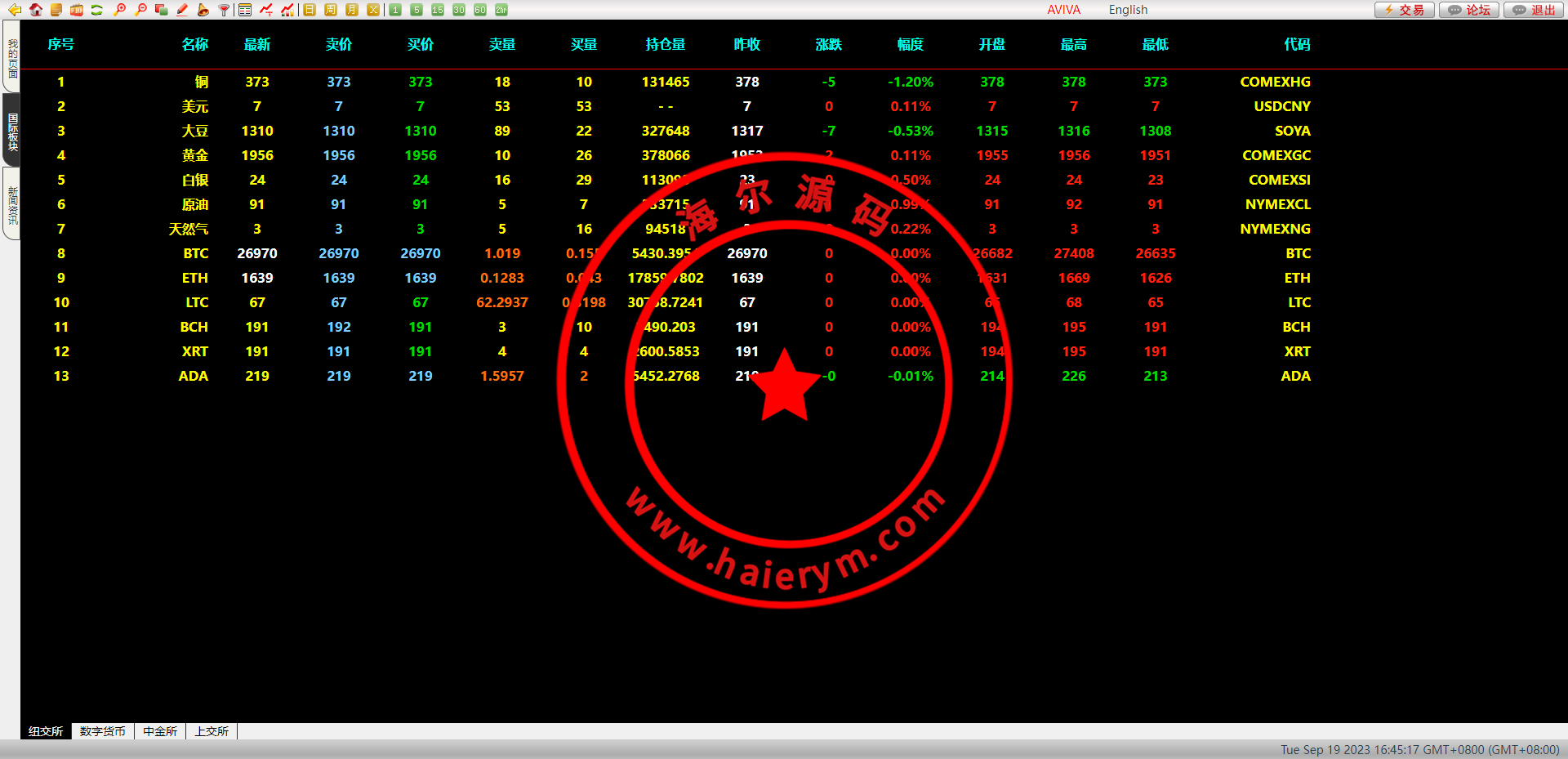
Task: Zoom in with the magnifier plus icon
Action: coord(120,10)
